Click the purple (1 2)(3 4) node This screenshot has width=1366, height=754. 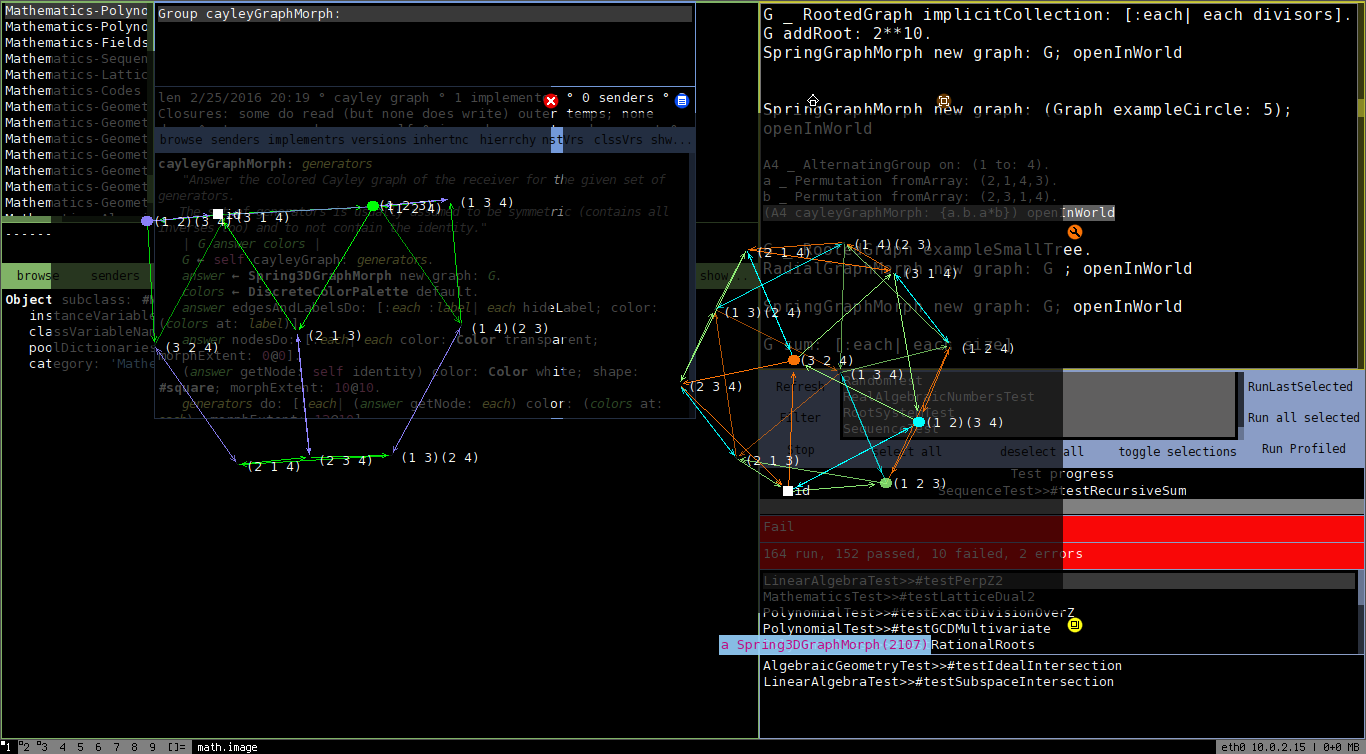(147, 221)
